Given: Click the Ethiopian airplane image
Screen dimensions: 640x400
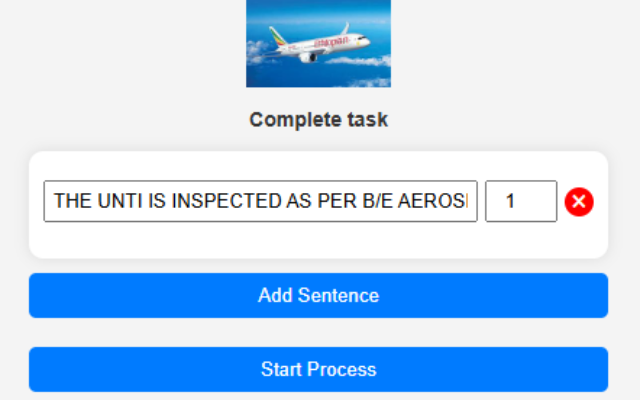Looking at the screenshot, I should [x=318, y=43].
